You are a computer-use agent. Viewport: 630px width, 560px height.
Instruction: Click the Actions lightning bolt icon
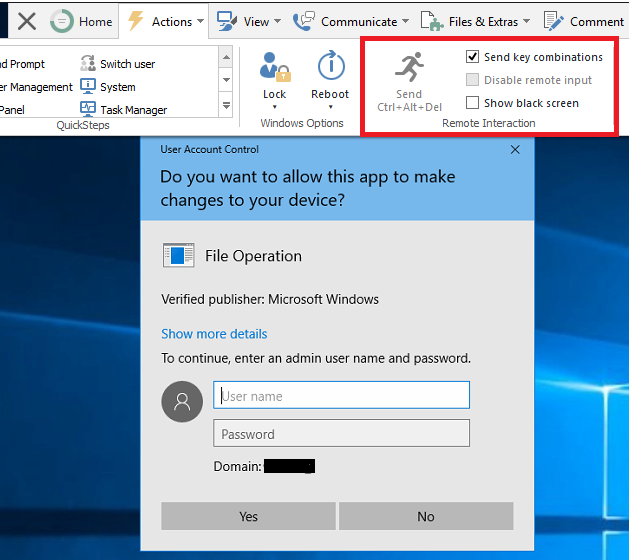[x=135, y=20]
